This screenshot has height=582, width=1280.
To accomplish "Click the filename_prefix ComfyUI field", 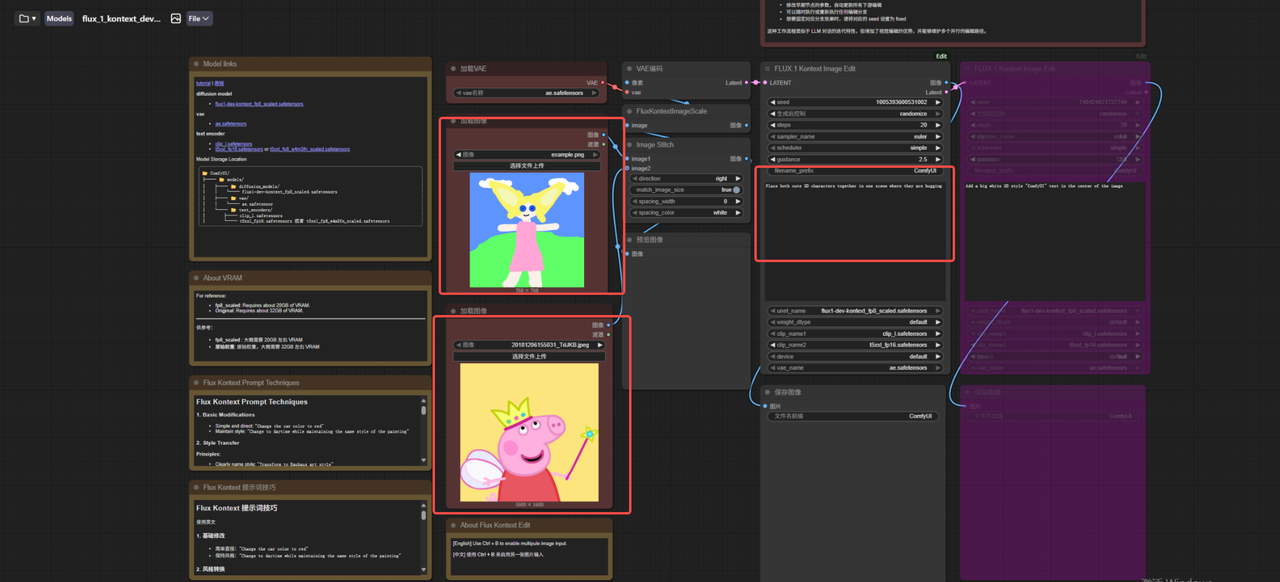I will click(855, 171).
